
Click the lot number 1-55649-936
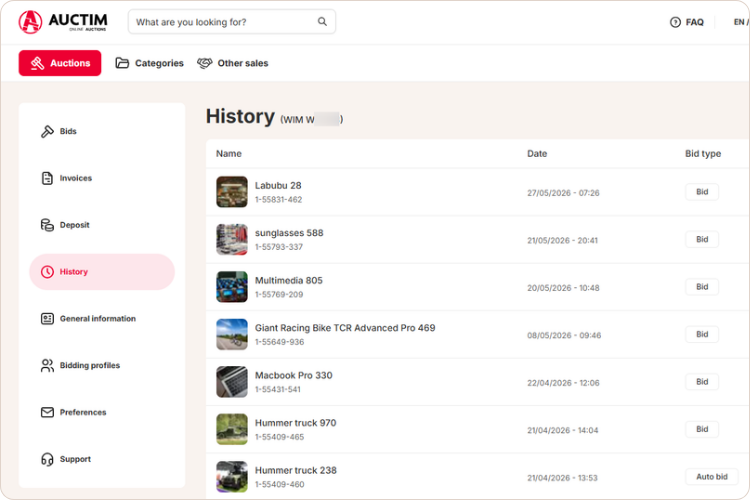(279, 342)
